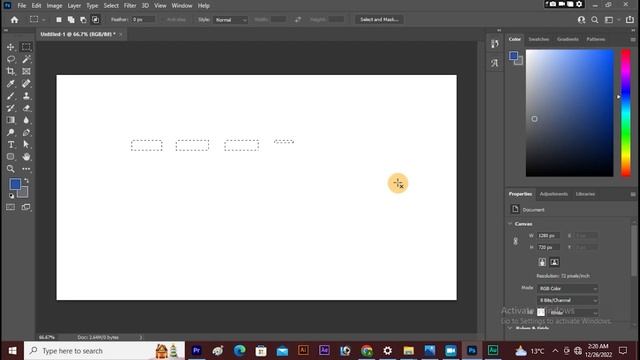Select the Brush tool
Image resolution: width=640 pixels, height=360 pixels.
click(x=11, y=96)
